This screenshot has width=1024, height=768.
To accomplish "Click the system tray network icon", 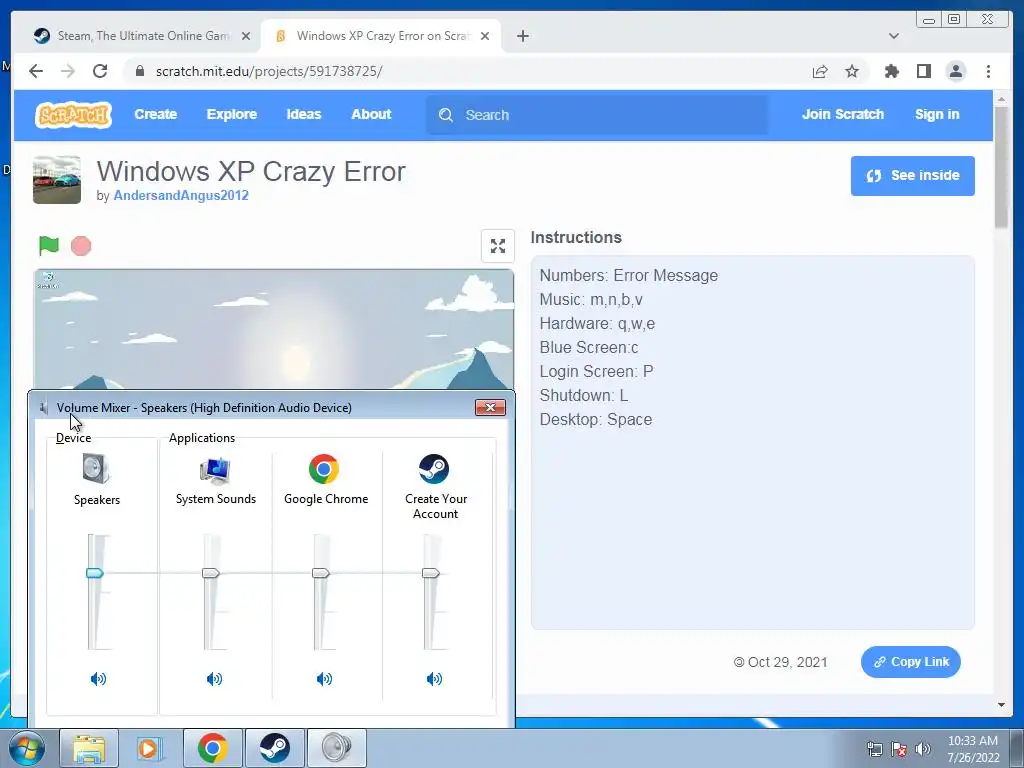I will [x=874, y=748].
